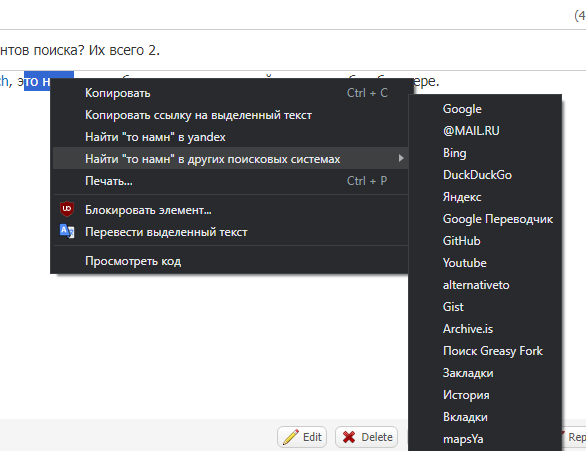Click the Delete button

pos(366,437)
